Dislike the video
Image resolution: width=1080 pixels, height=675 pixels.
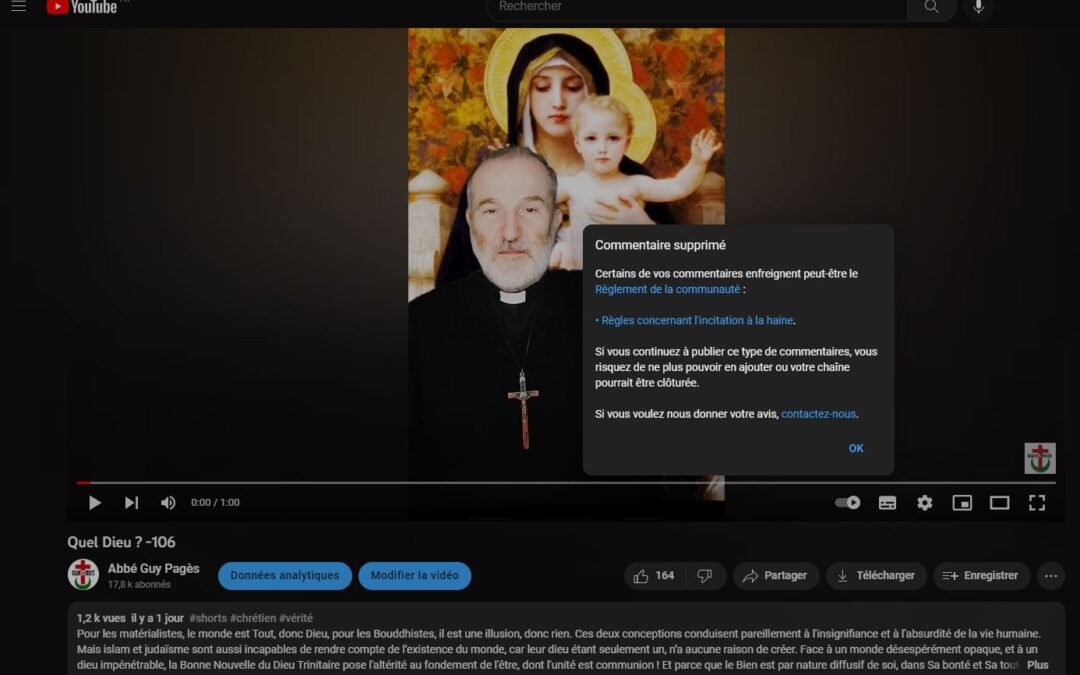[x=705, y=576]
